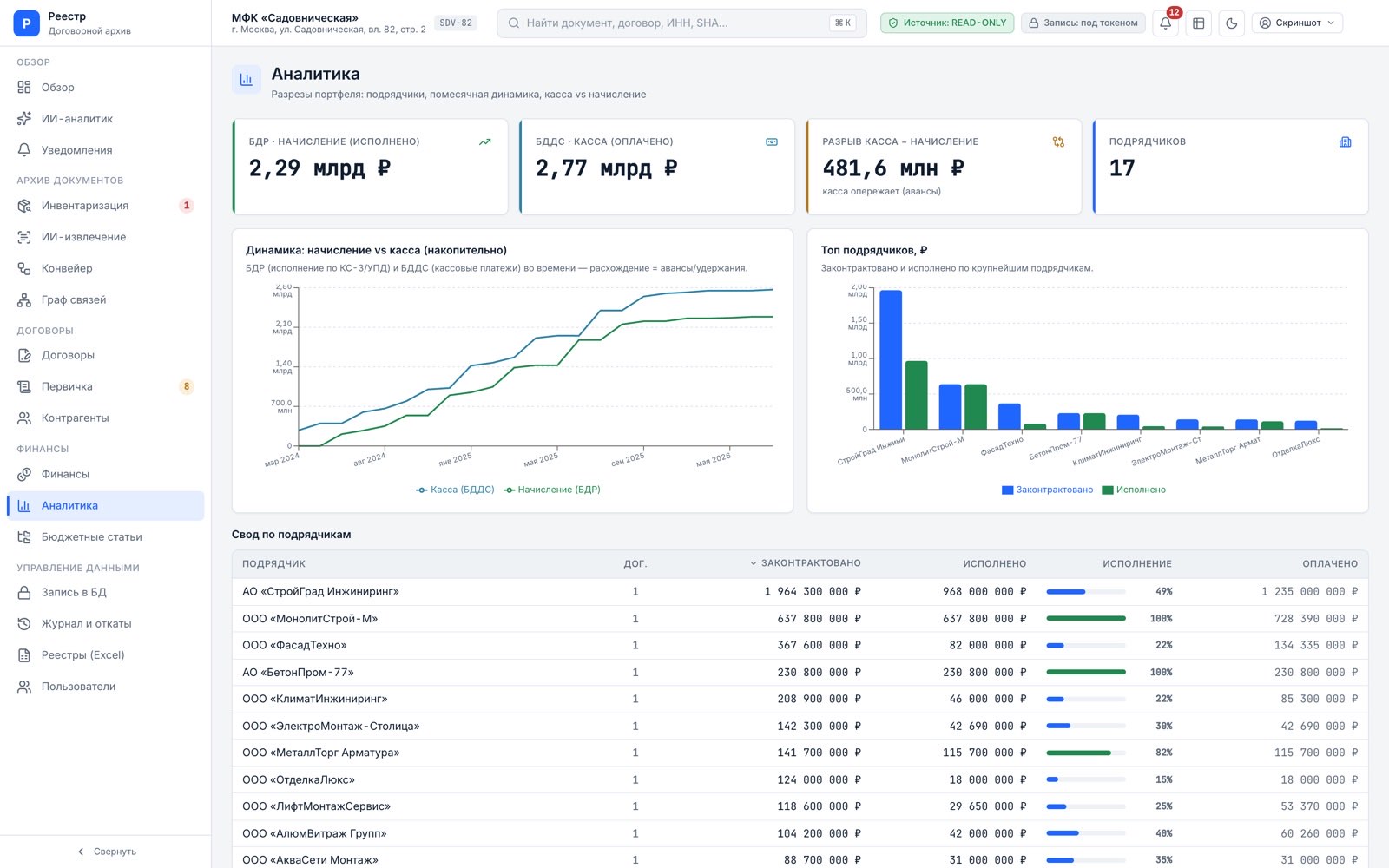
Task: Click the search field for documents
Action: pyautogui.click(x=681, y=23)
